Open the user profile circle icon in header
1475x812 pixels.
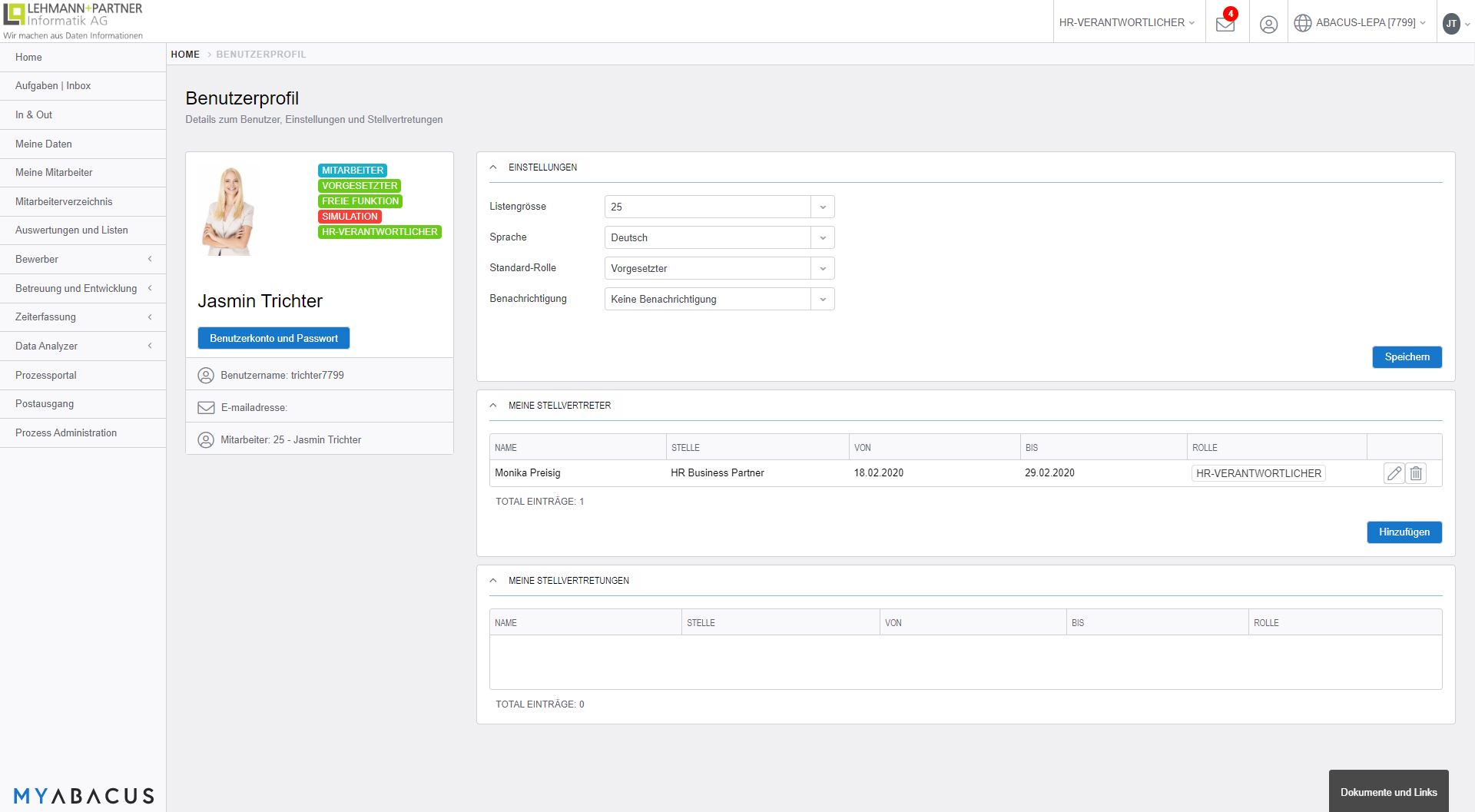[x=1268, y=24]
